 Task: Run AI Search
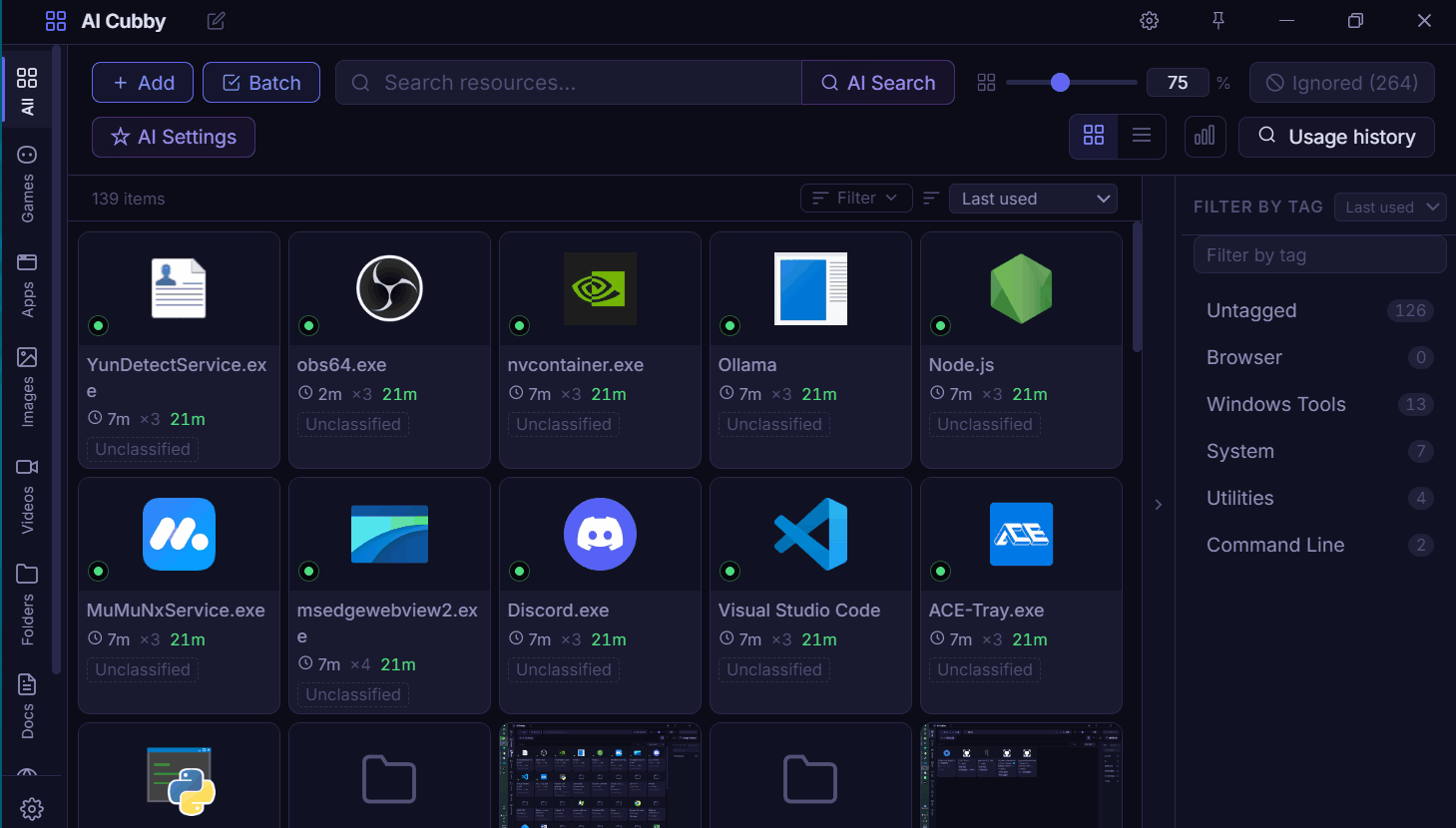tap(878, 83)
